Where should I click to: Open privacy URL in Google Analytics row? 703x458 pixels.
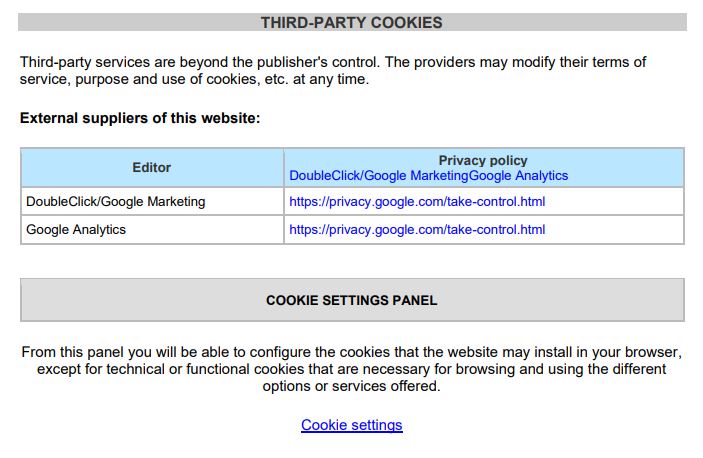(x=417, y=229)
